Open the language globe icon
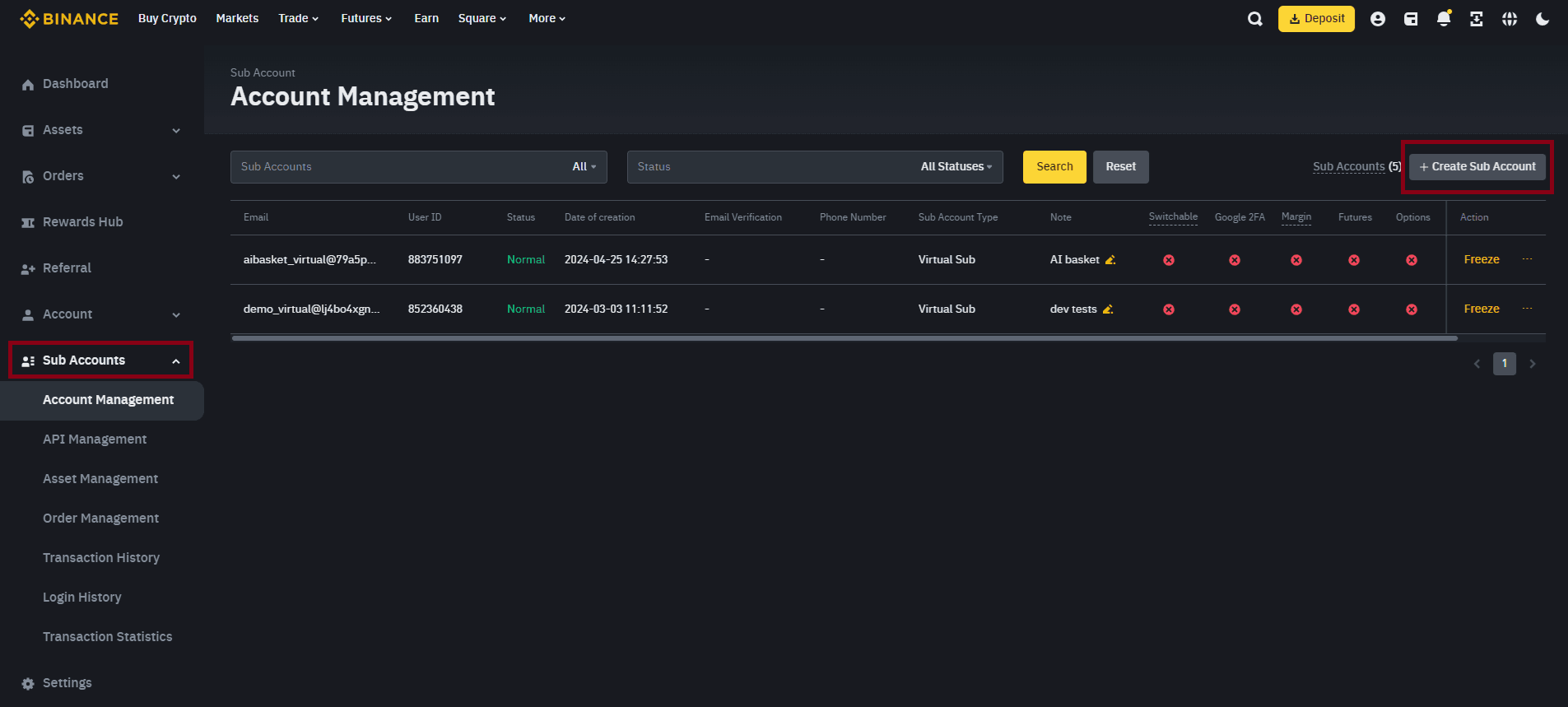 click(x=1510, y=19)
